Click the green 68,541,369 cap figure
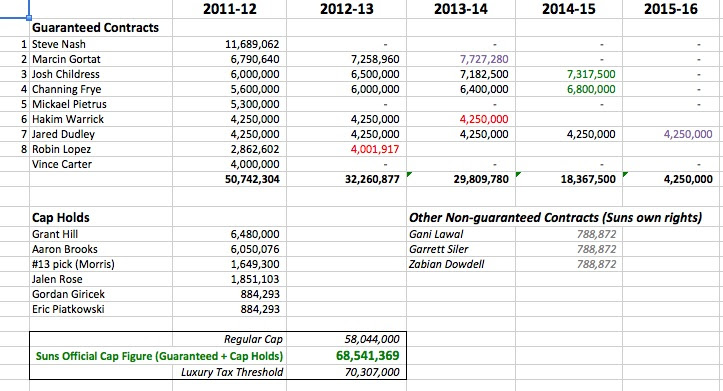The height and width of the screenshot is (391, 723). click(x=346, y=356)
